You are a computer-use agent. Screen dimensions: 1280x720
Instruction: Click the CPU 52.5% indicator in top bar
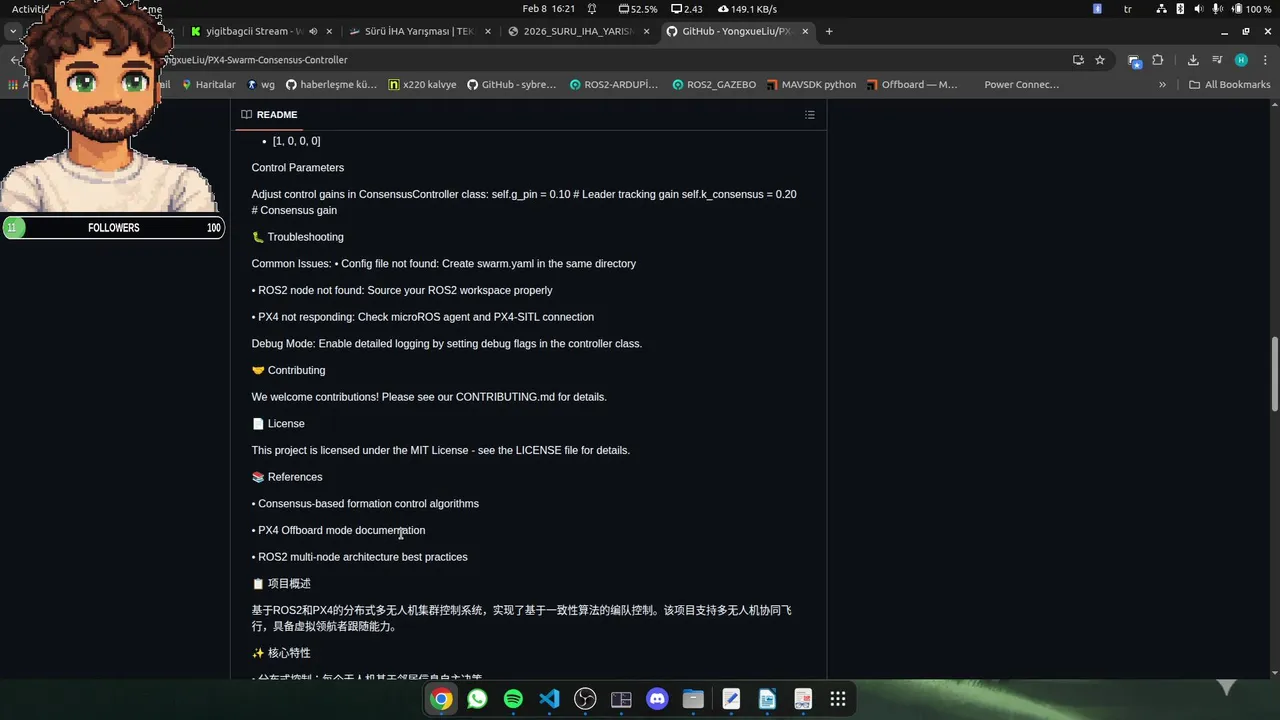(638, 9)
